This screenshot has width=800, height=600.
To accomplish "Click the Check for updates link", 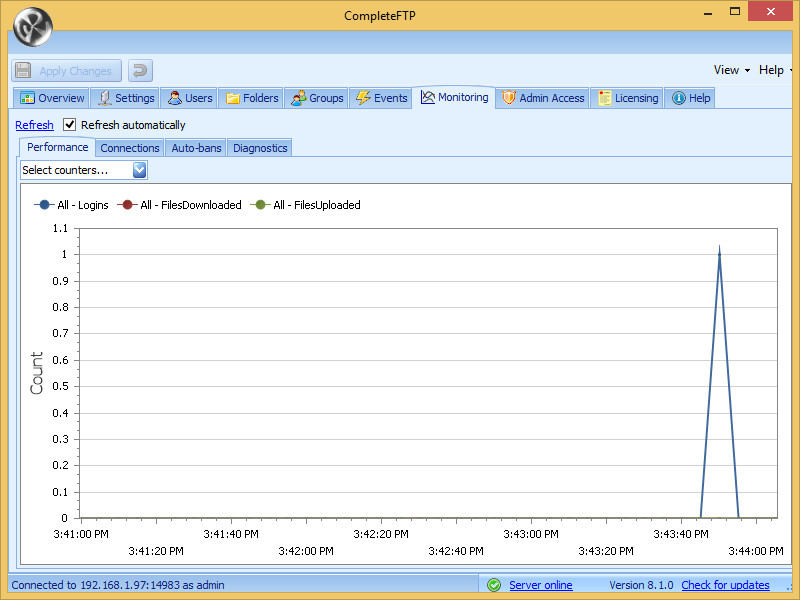I will coord(725,585).
